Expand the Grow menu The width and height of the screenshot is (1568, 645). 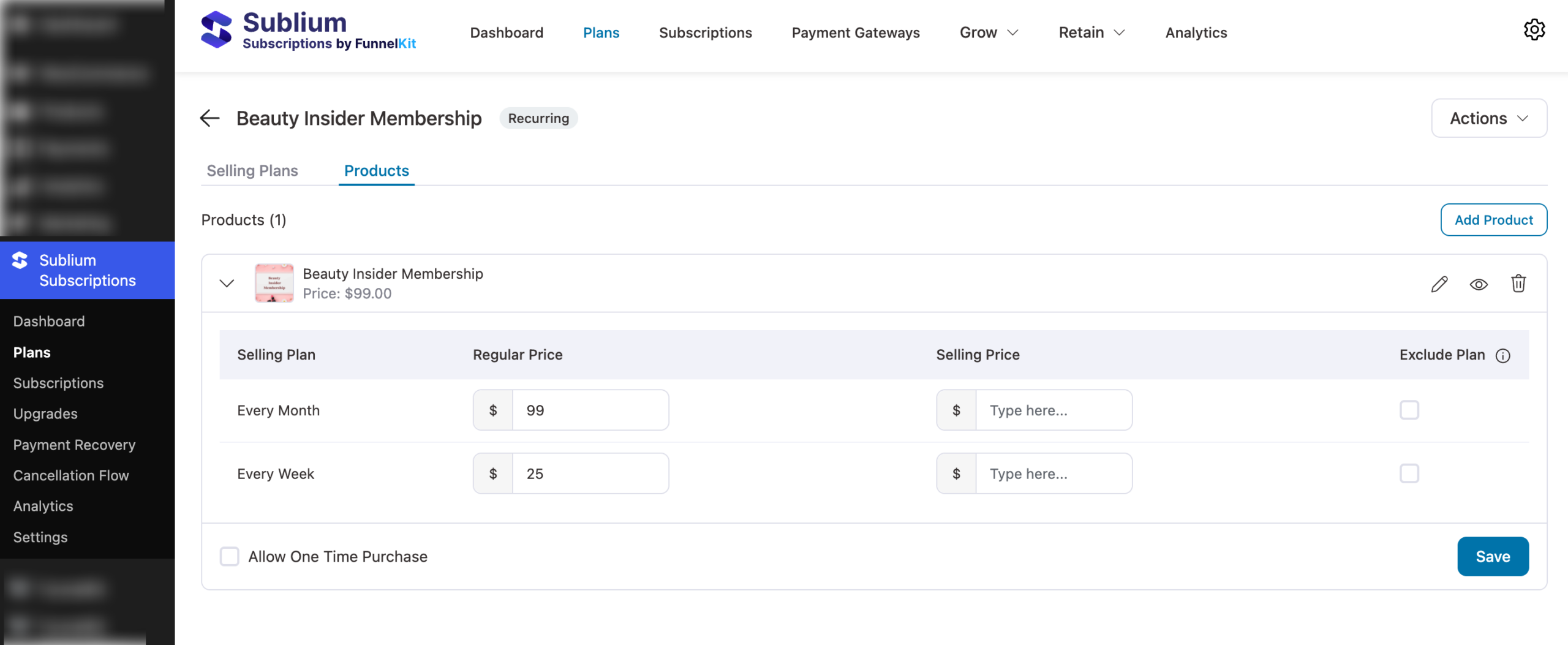(x=987, y=32)
